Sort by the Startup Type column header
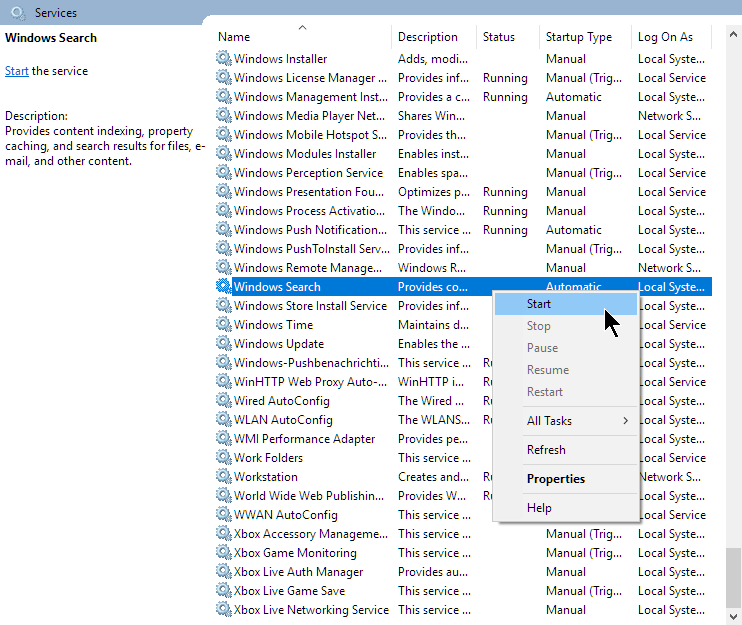 578,37
